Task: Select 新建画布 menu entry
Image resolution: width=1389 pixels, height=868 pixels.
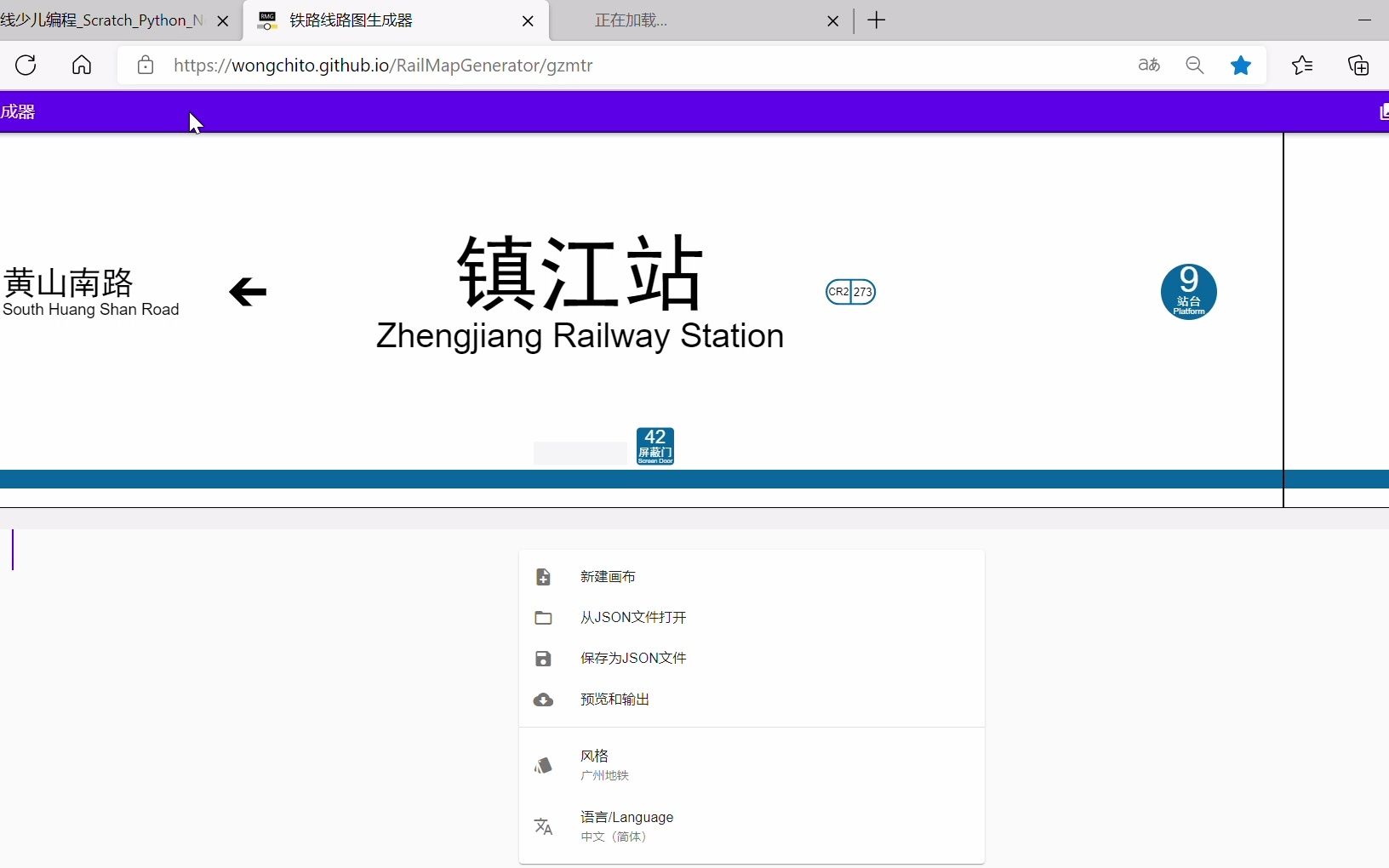Action: (x=752, y=577)
